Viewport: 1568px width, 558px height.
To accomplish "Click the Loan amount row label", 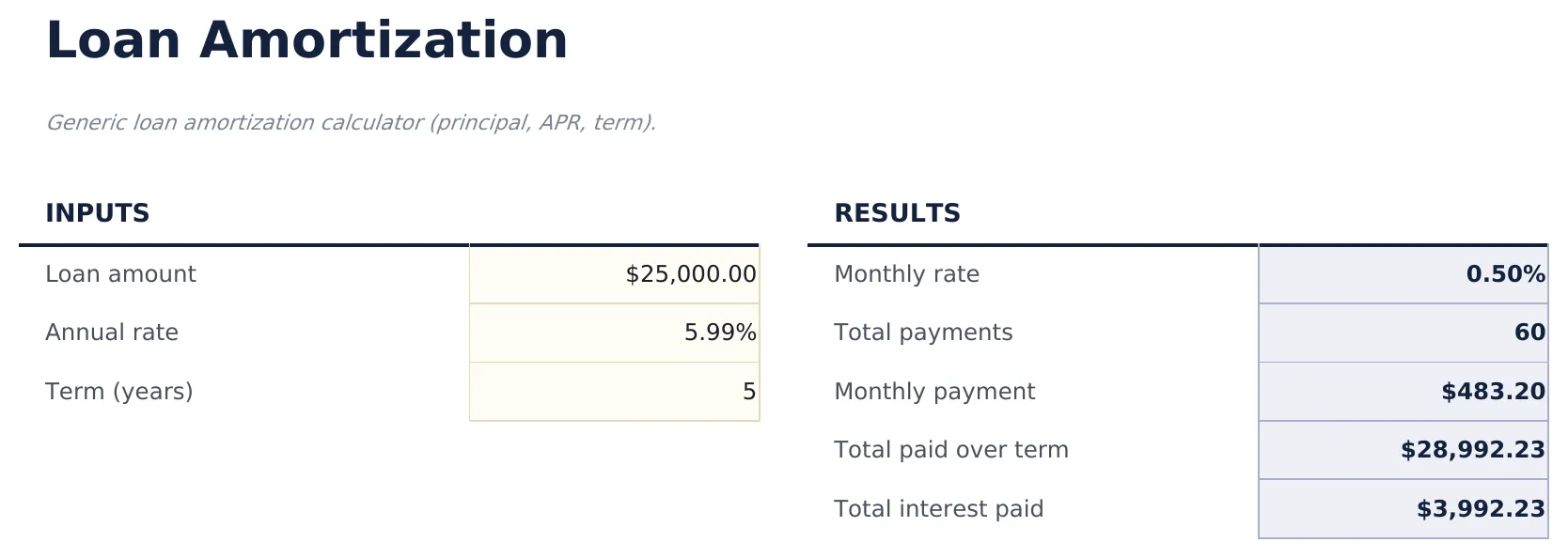I will pos(120,274).
